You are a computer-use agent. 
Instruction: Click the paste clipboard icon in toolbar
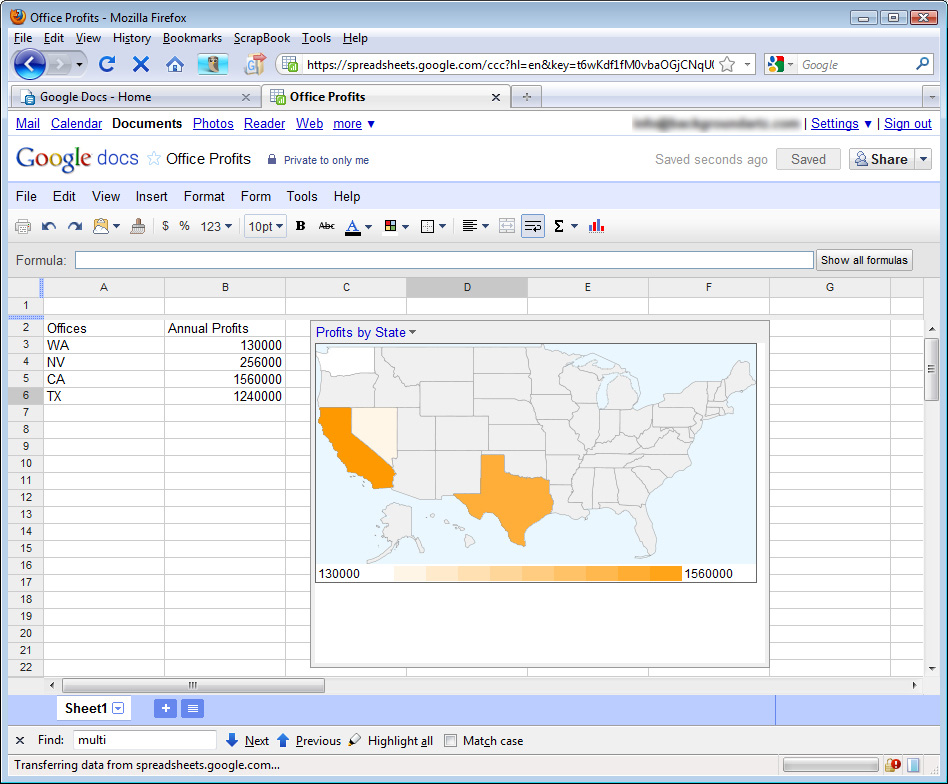[x=101, y=226]
